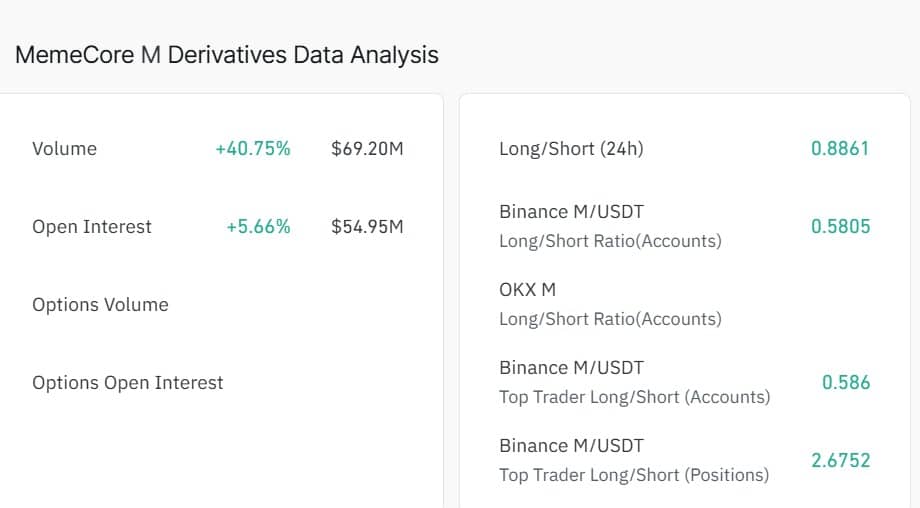The width and height of the screenshot is (920, 508).
Task: Click Binance M/USDT above Top Trader Long/Short (Positions)
Action: tap(571, 446)
